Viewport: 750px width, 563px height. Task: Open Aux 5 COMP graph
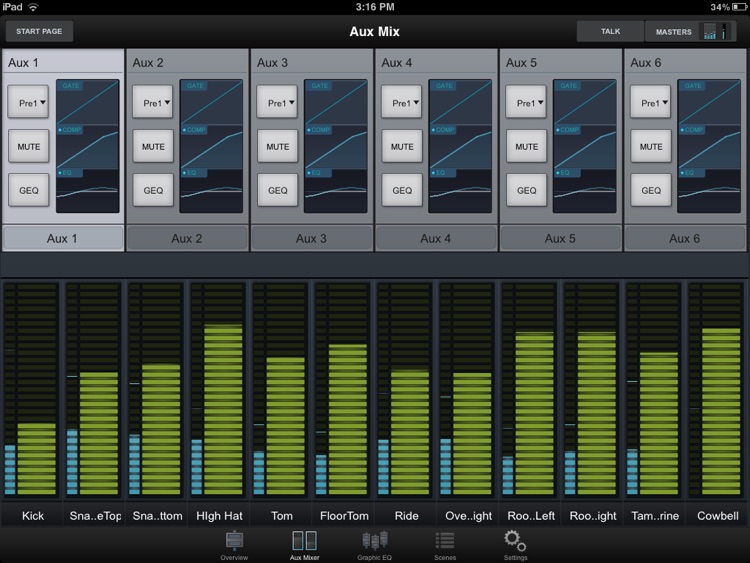pyautogui.click(x=585, y=147)
